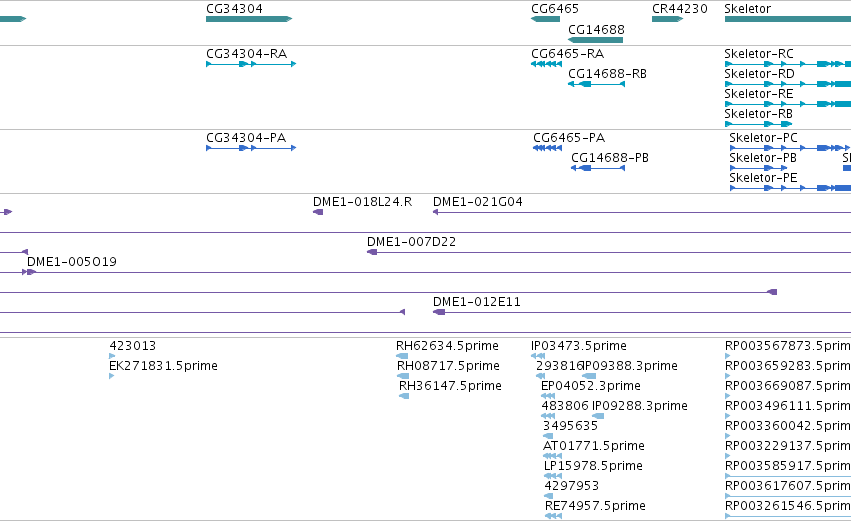This screenshot has width=851, height=521.
Task: Click the DME1-007D22 clone arrowhead
Action: [372, 252]
